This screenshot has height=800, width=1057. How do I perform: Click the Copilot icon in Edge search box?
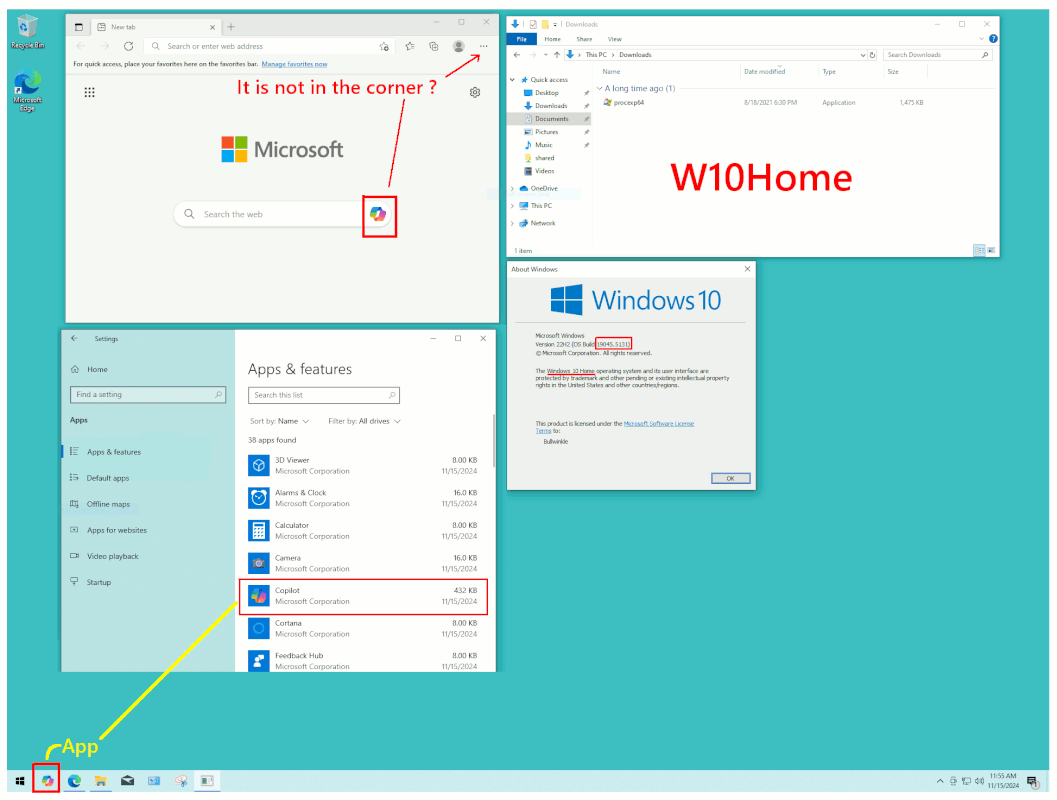click(378, 214)
